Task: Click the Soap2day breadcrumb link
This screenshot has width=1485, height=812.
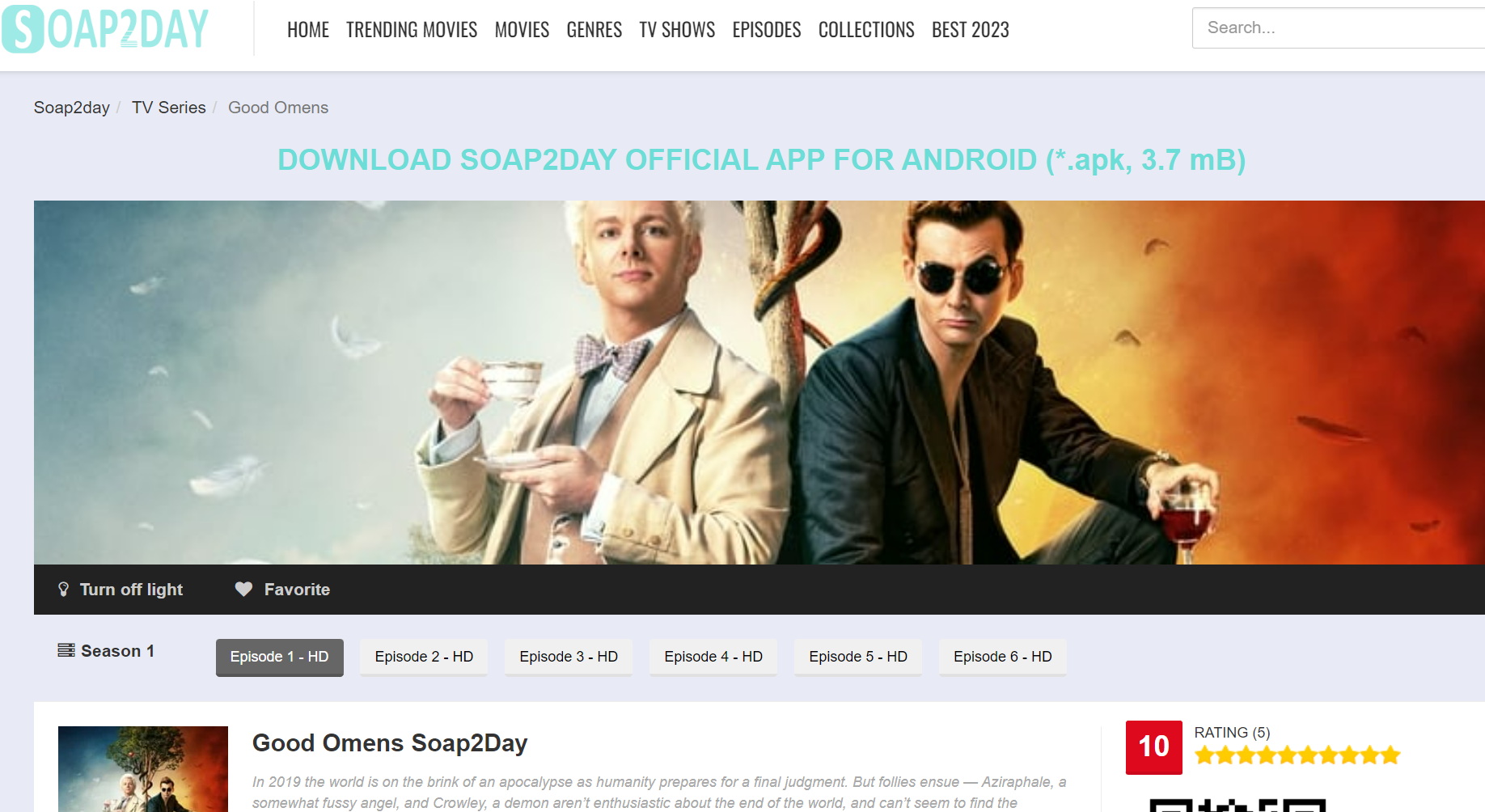Action: (x=72, y=108)
